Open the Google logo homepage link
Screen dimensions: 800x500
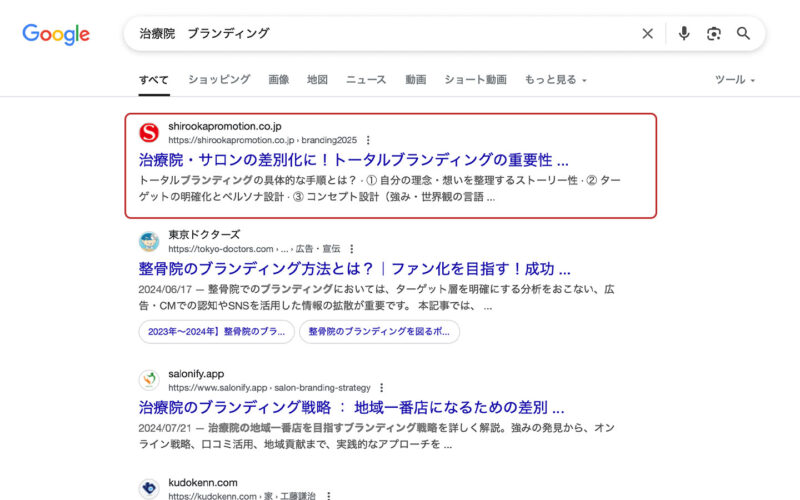(56, 34)
